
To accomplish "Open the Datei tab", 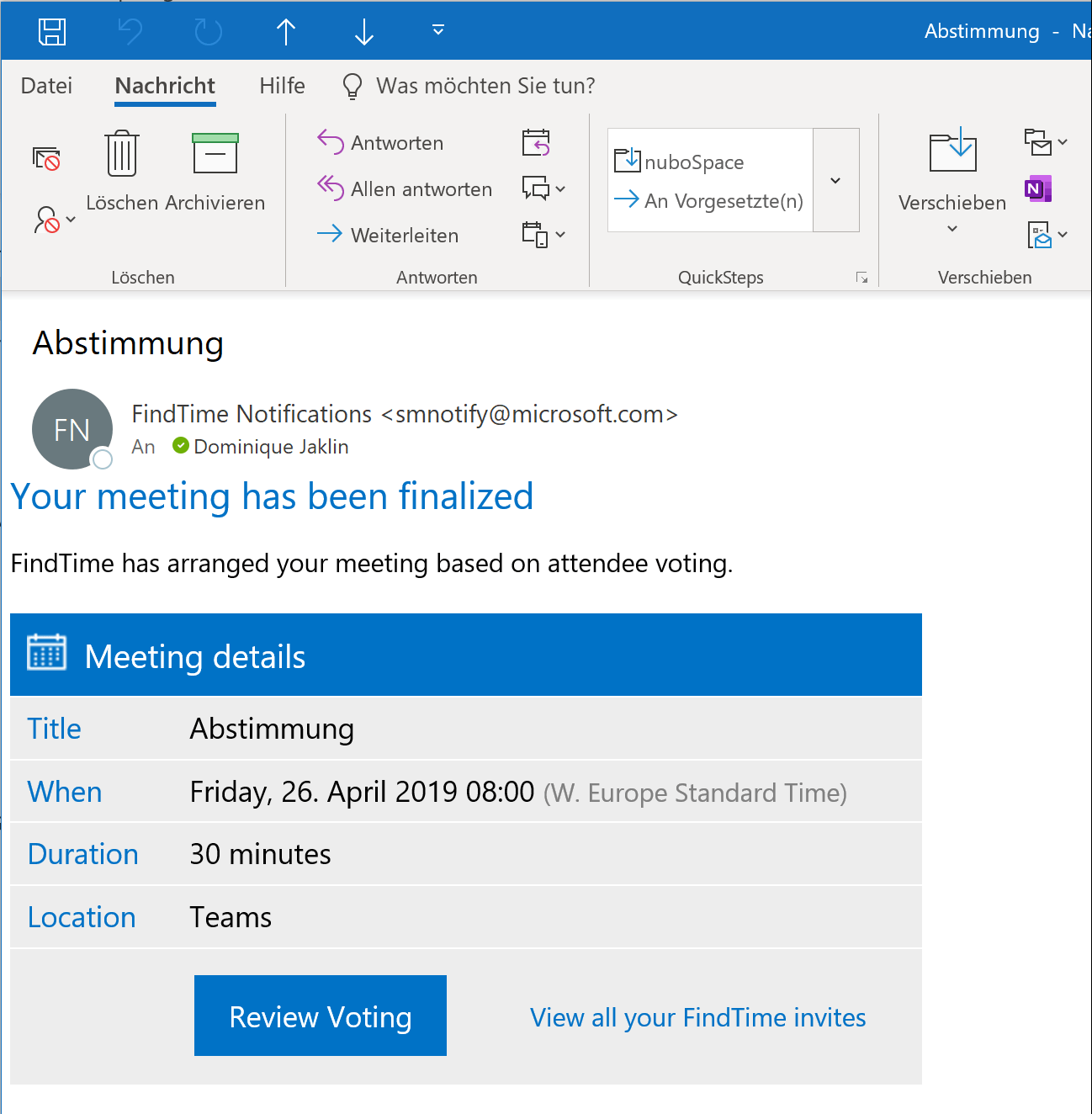I will 46,86.
